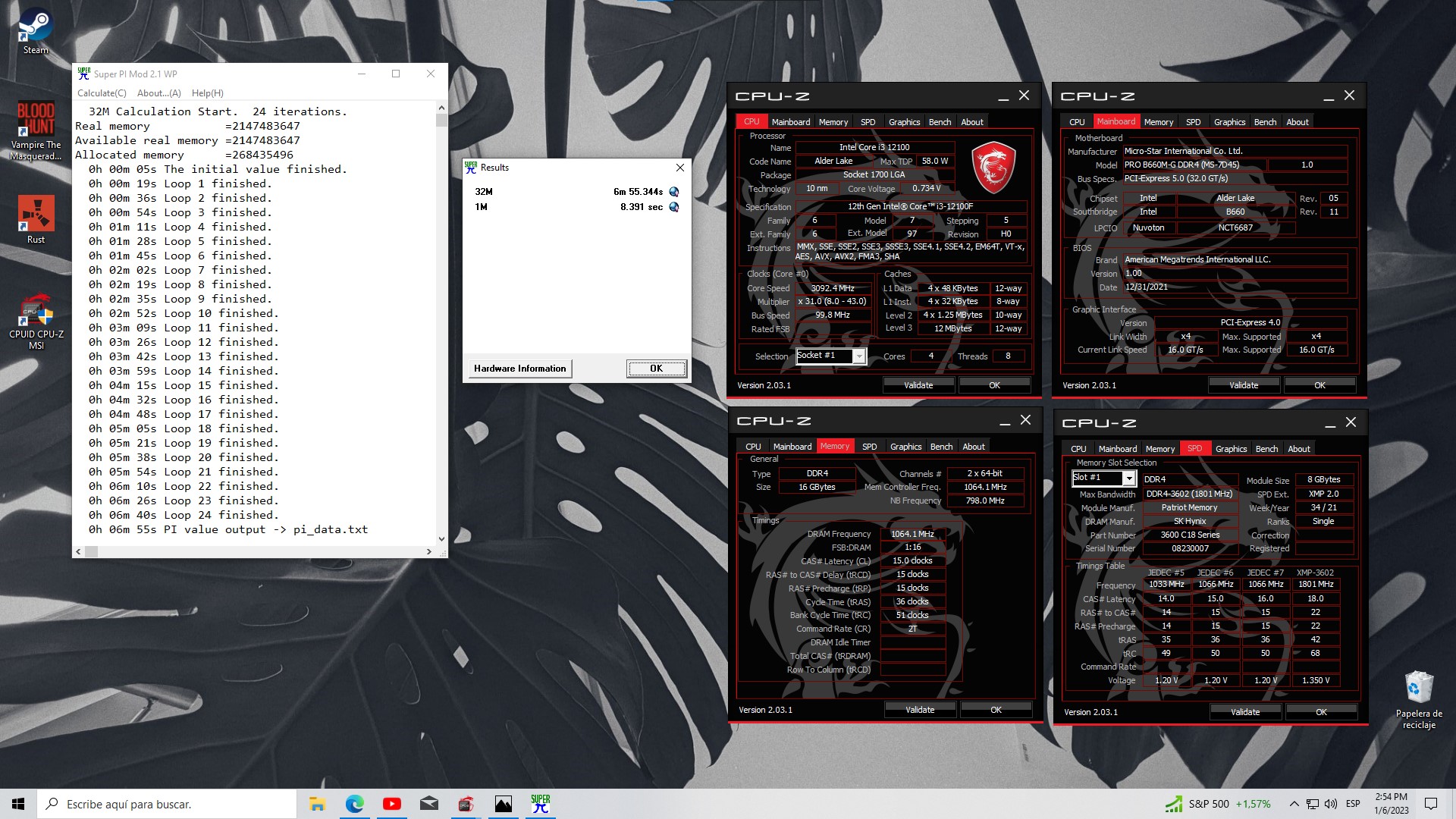Open the Slot #1 memory slot dropdown
This screenshot has height=819, width=1456.
click(1103, 478)
